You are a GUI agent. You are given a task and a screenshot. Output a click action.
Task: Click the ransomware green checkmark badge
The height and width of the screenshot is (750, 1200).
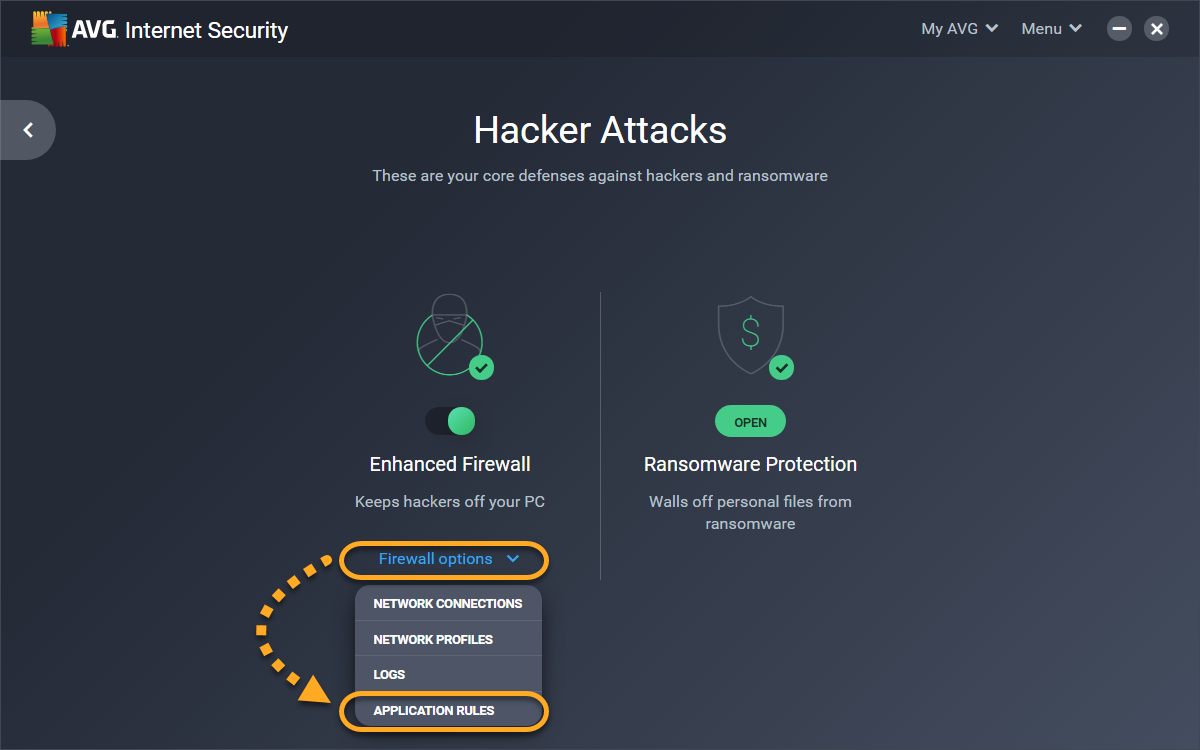point(782,368)
